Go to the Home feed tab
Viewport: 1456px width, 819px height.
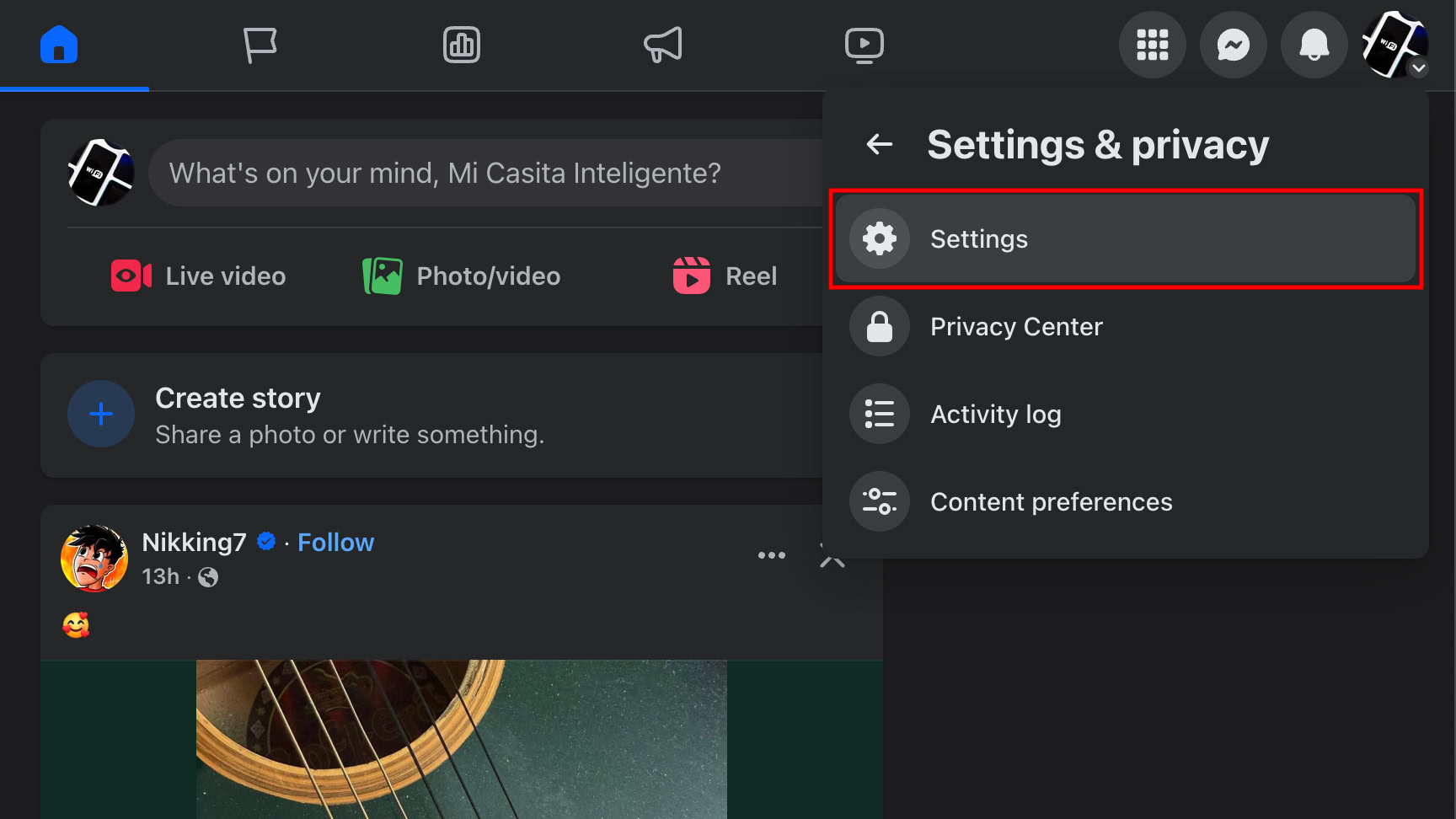[x=59, y=45]
